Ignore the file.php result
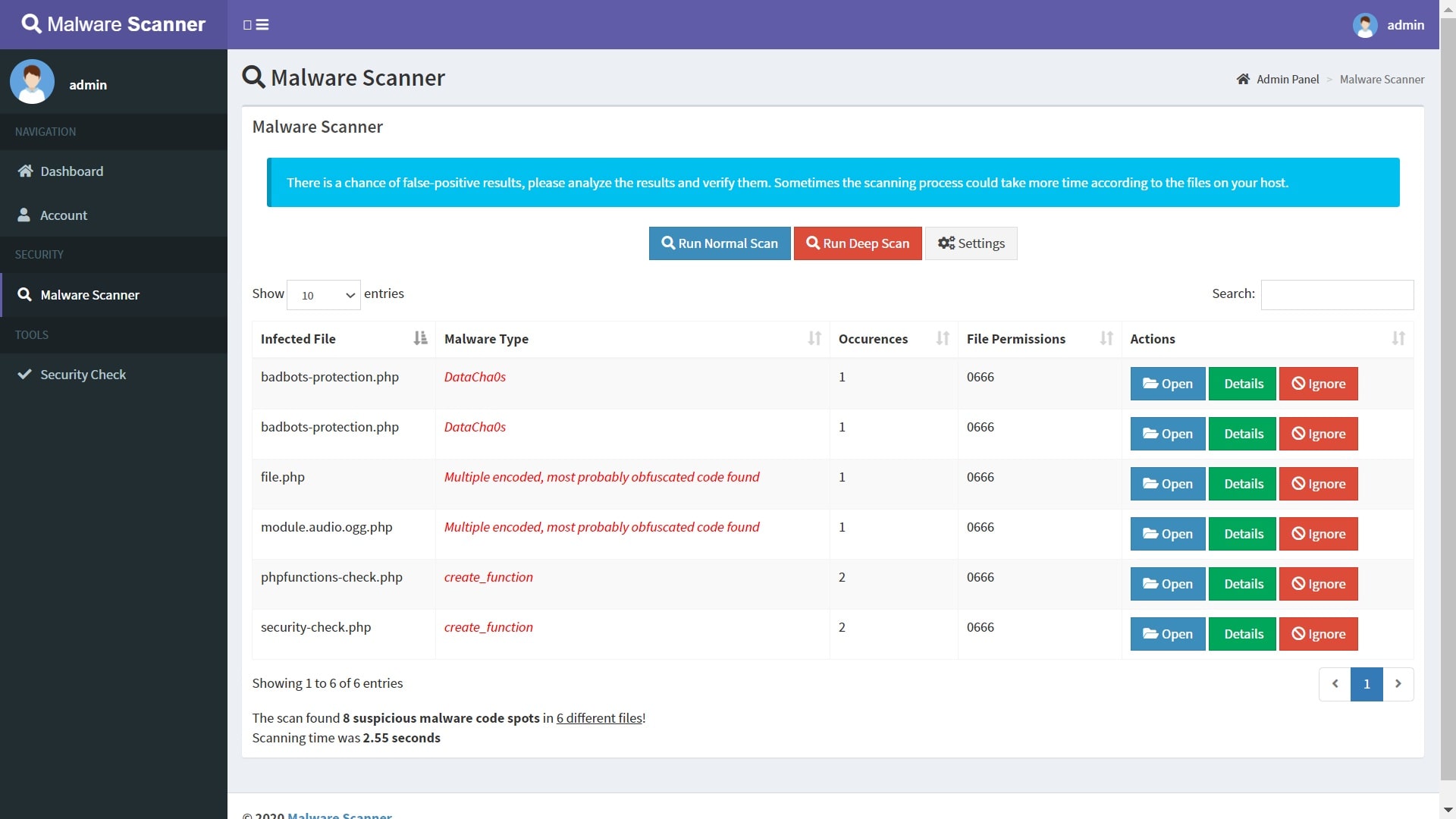Screen dimensions: 1456x819 coord(1318,484)
